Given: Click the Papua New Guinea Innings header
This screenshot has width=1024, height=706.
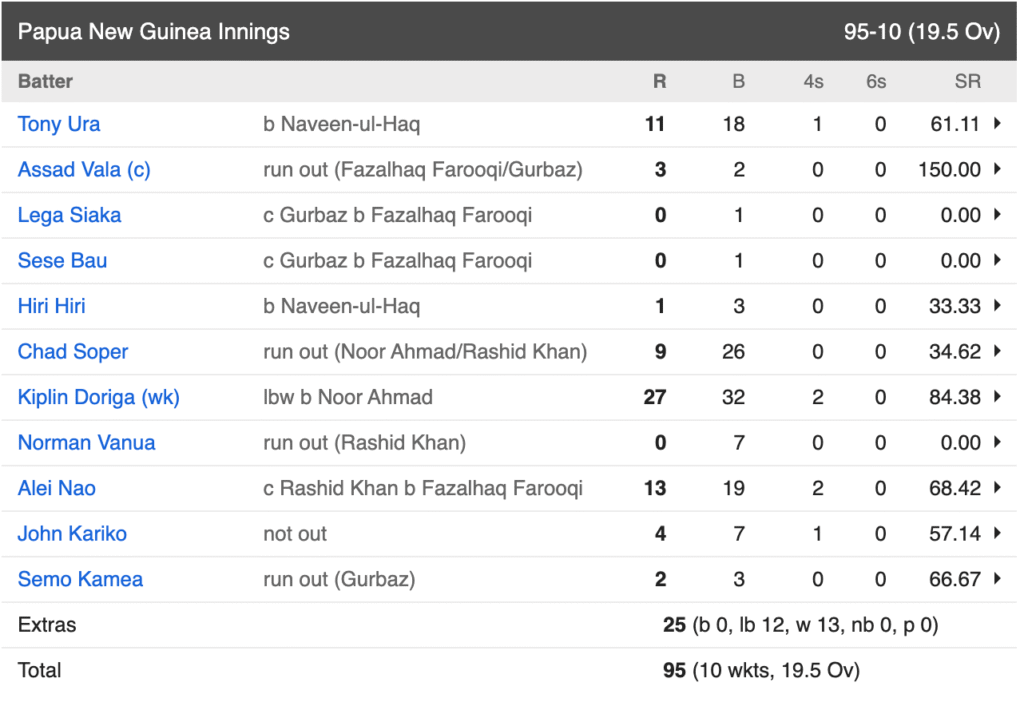Looking at the screenshot, I should coord(153,31).
